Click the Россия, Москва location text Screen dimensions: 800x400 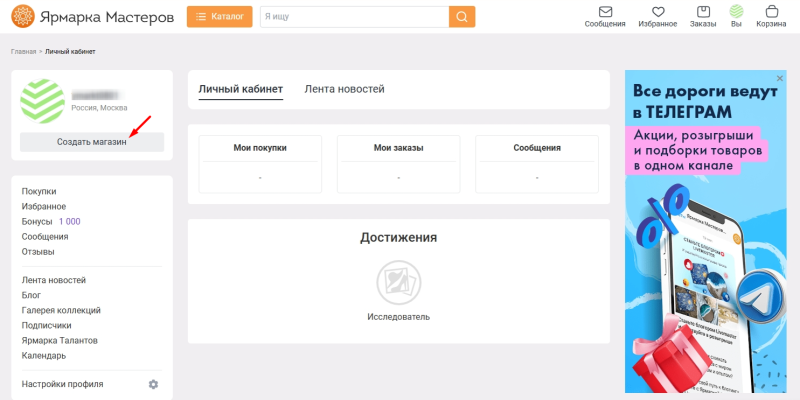click(99, 108)
